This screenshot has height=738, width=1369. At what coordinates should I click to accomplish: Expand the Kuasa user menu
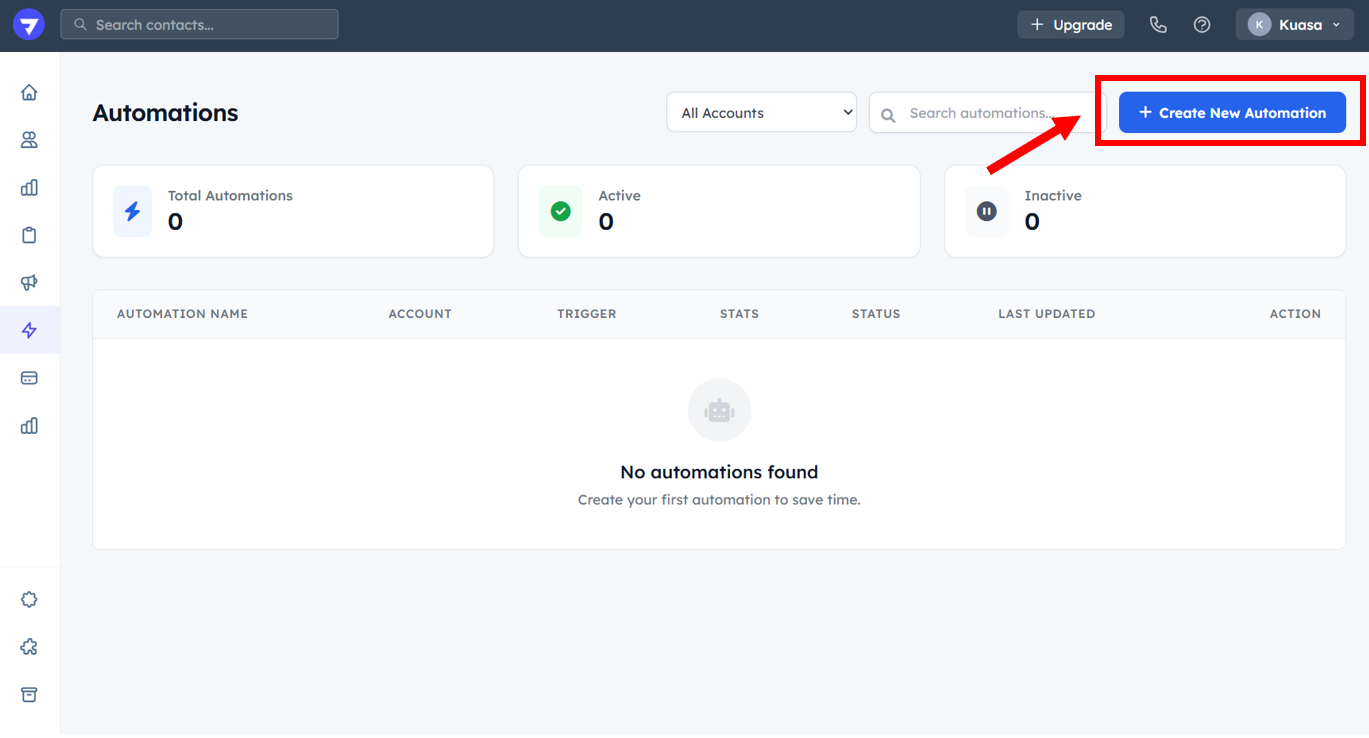coord(1294,25)
